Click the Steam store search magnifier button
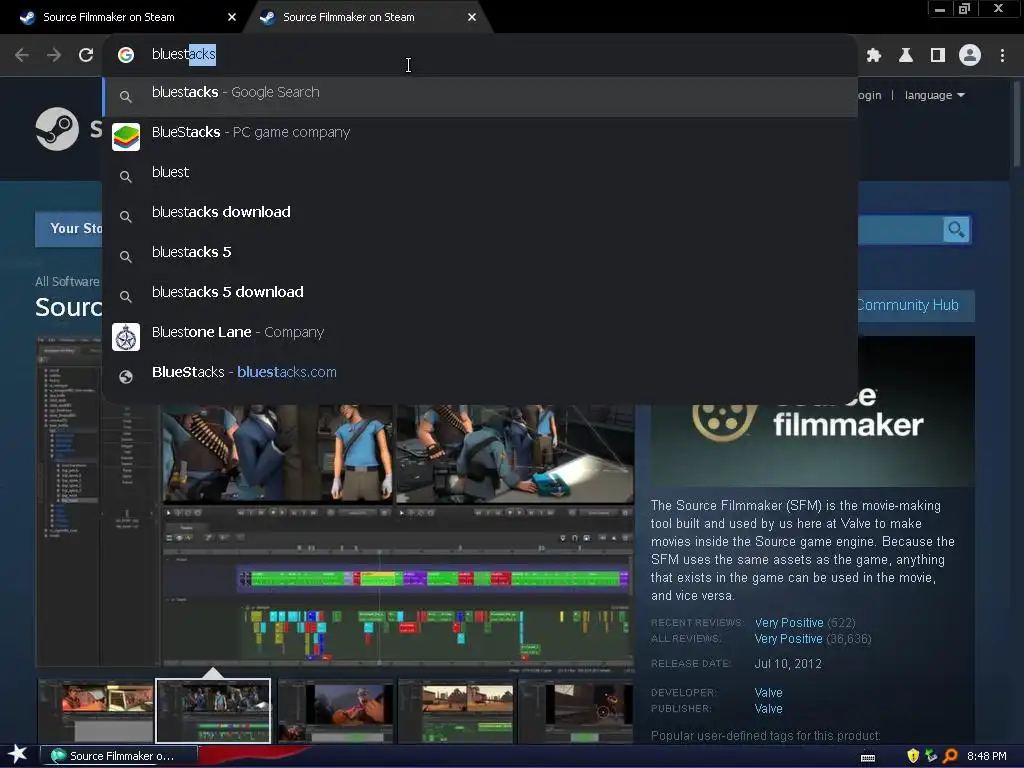Viewport: 1024px width, 768px height. tap(956, 230)
